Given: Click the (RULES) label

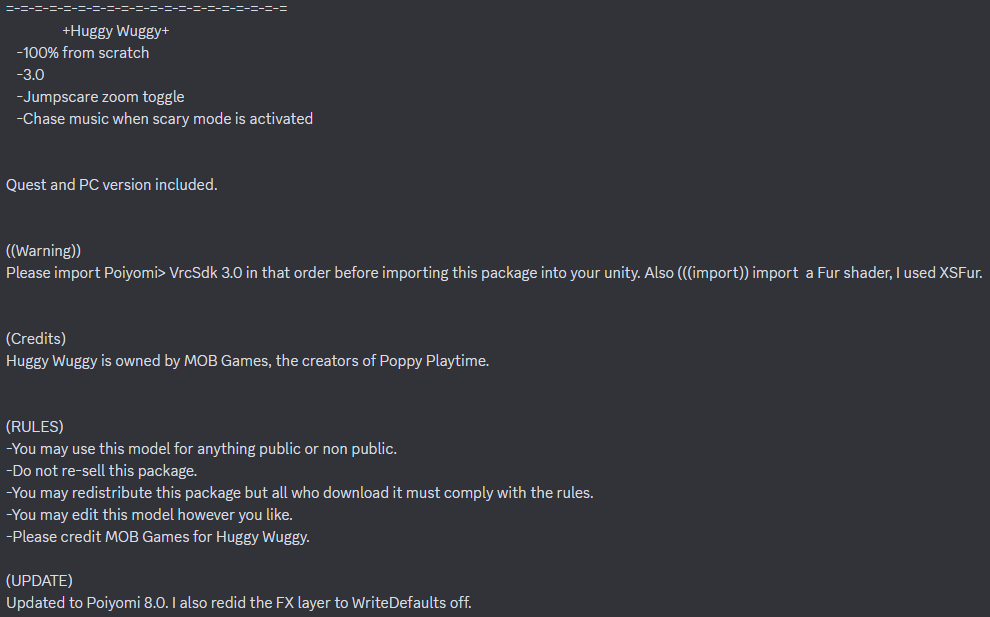Looking at the screenshot, I should [35, 427].
